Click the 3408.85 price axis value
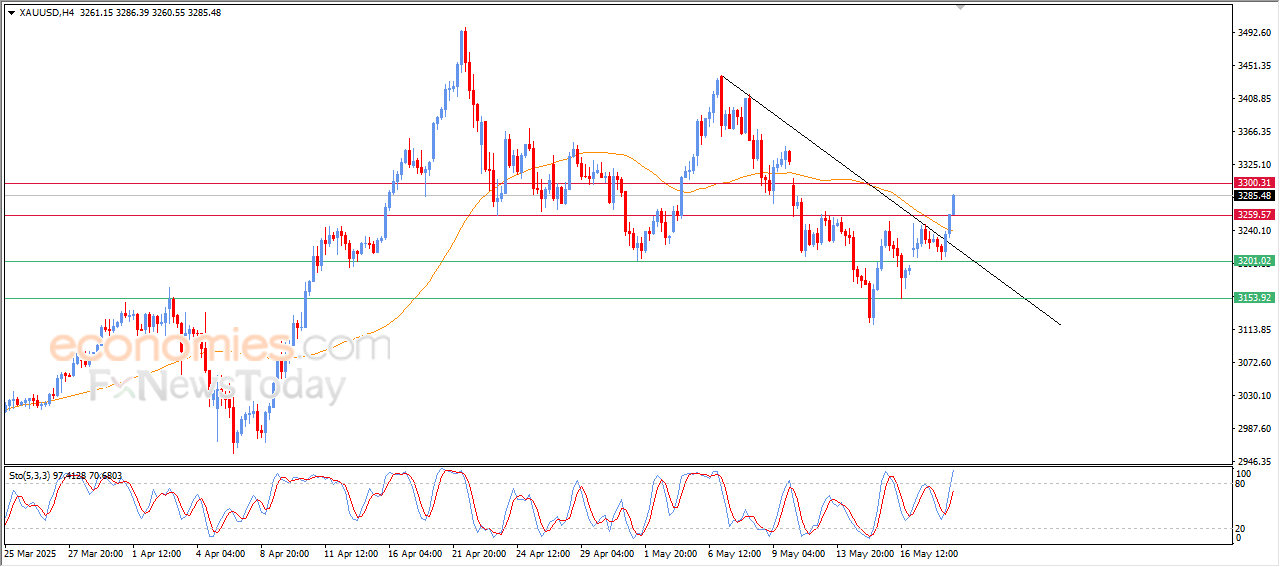1280x567 pixels. tap(1257, 99)
